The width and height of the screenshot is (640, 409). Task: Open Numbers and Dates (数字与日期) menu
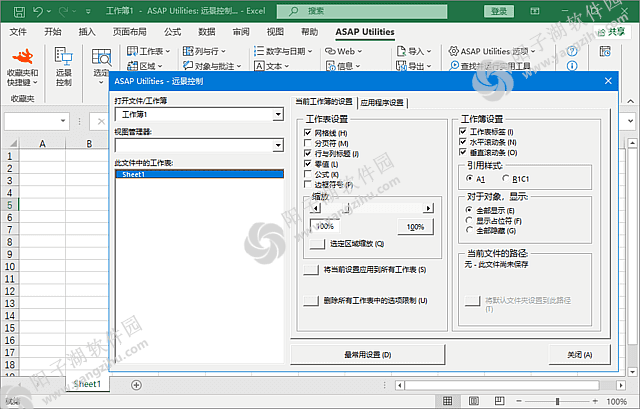[283, 51]
